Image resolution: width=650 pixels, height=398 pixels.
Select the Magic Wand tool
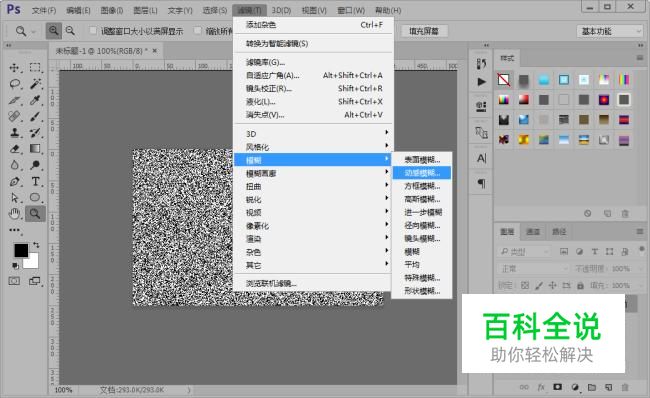pos(35,84)
